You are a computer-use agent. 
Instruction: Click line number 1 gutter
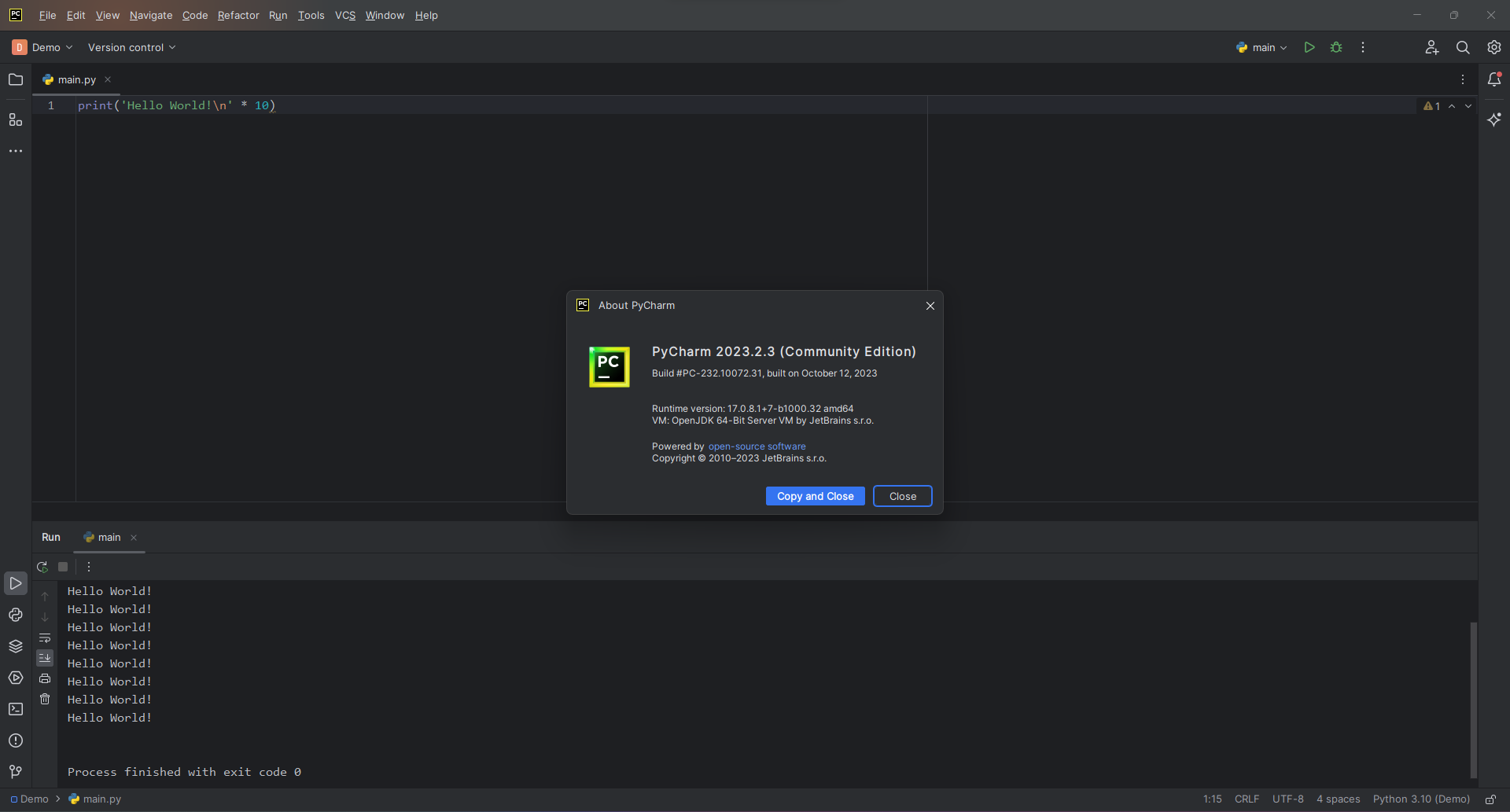coord(51,105)
